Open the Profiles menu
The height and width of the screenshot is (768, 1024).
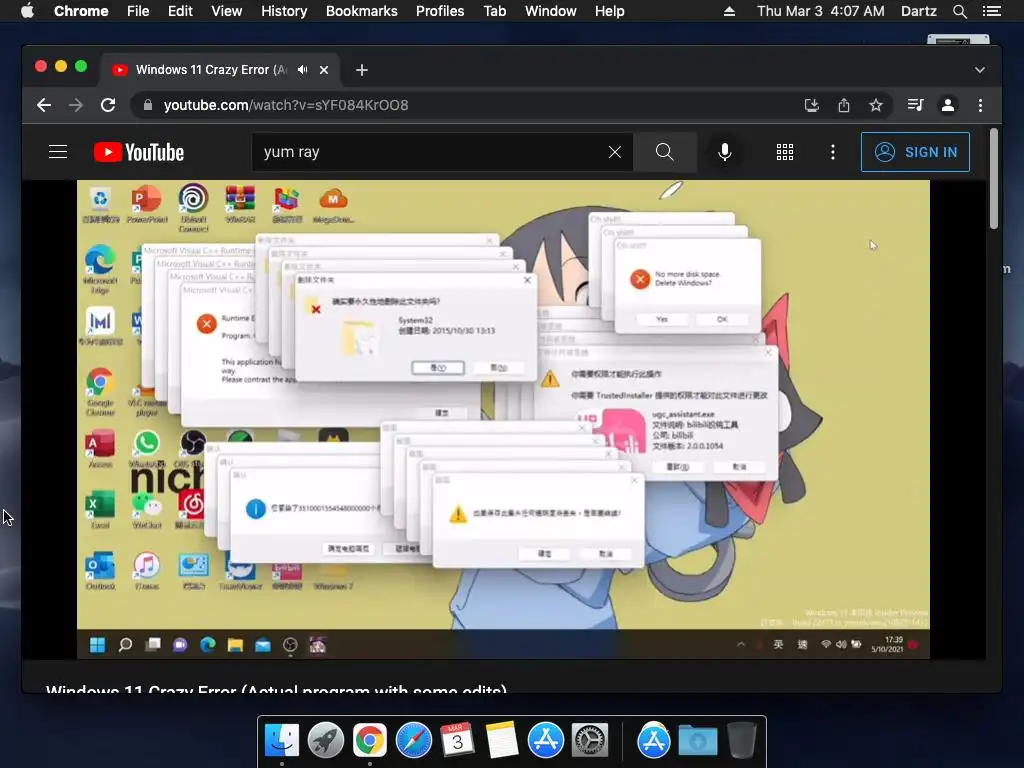pos(440,11)
